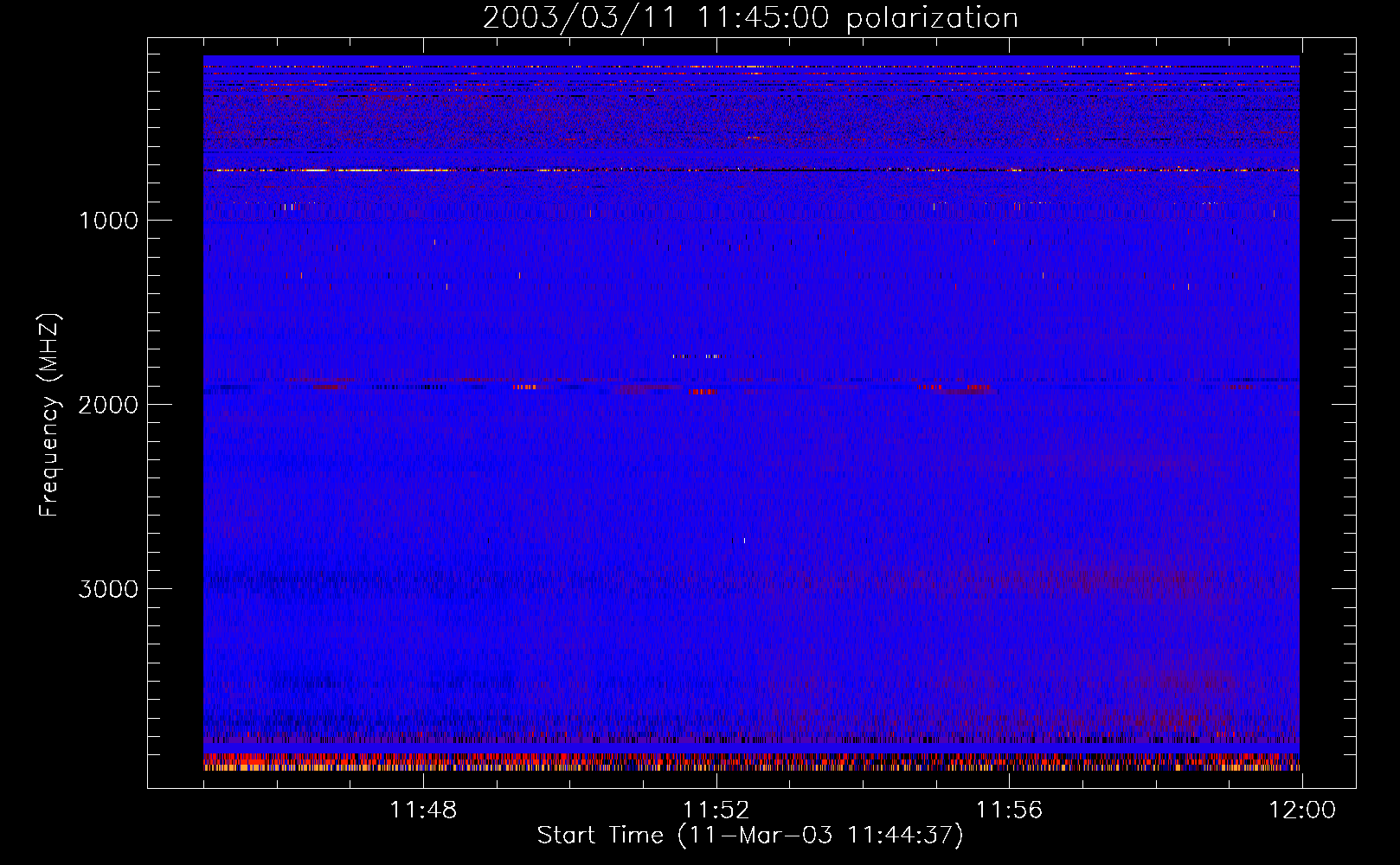This screenshot has width=1400, height=865.
Task: Select the y-axis label 'Frequency (MHZ)'
Action: tap(50, 415)
